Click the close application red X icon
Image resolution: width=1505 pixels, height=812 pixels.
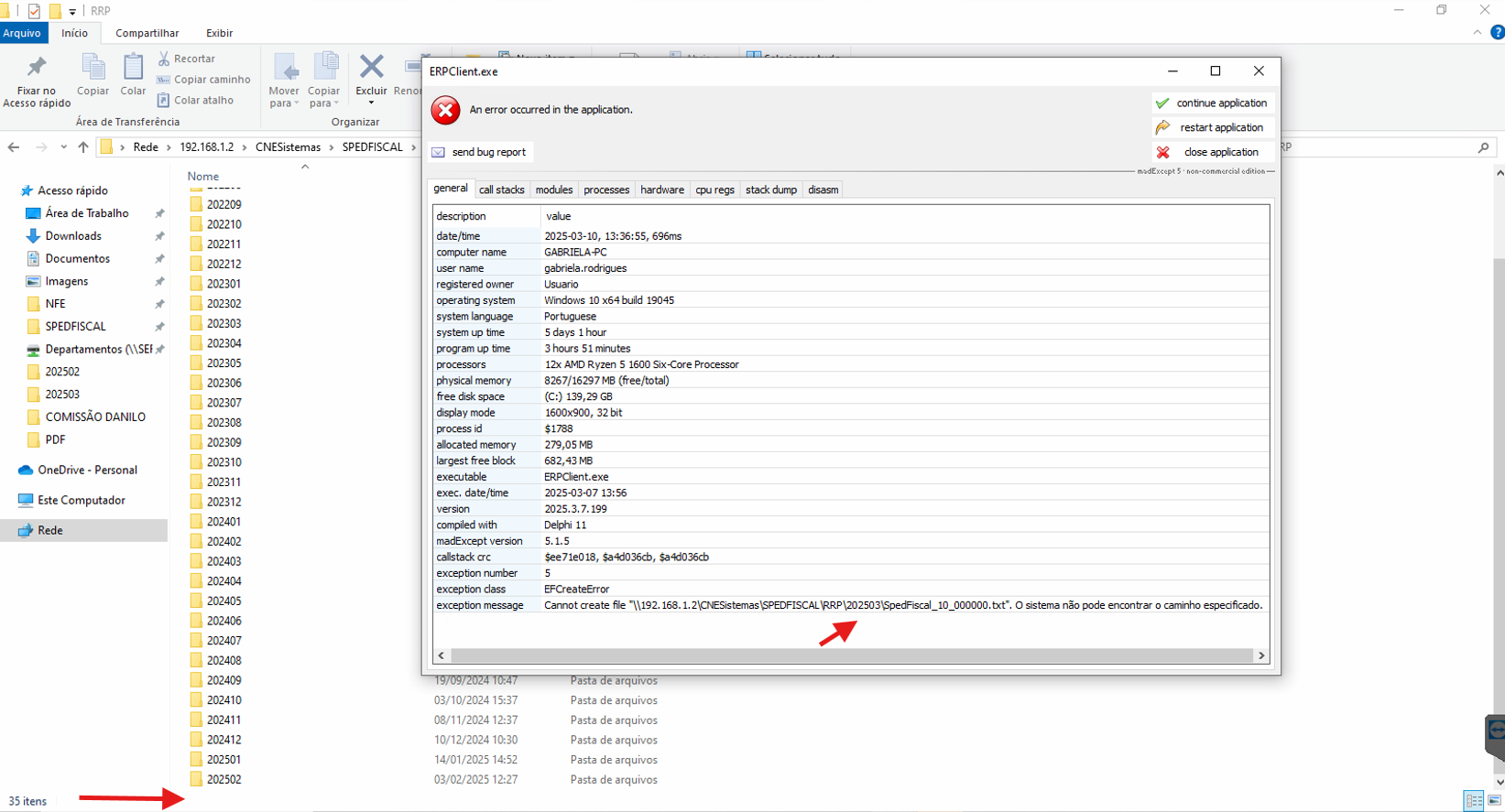pos(1162,152)
